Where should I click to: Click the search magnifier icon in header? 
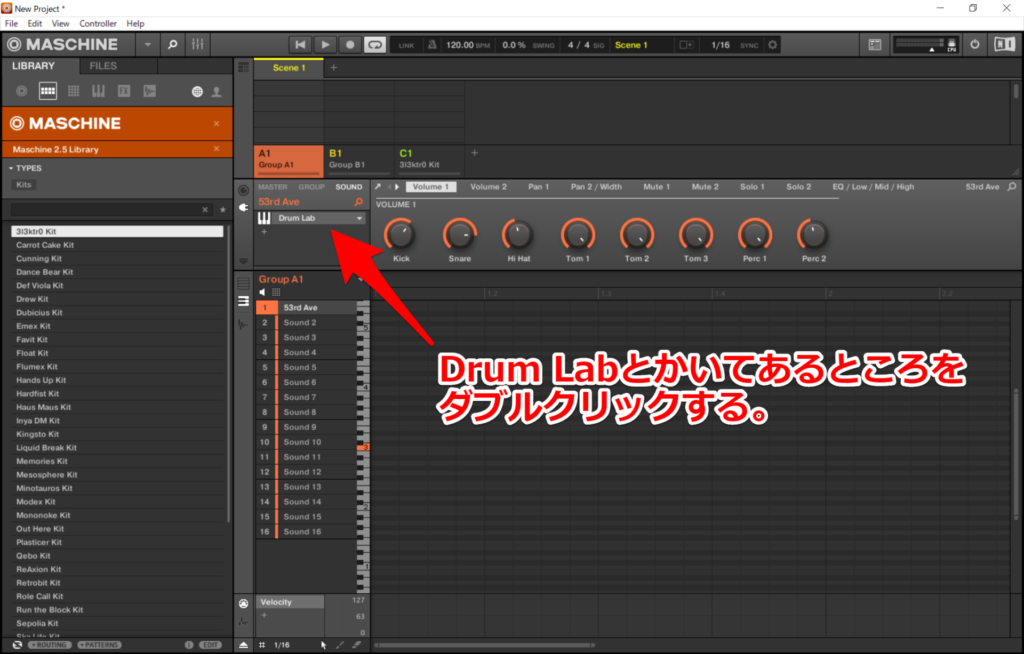(173, 44)
